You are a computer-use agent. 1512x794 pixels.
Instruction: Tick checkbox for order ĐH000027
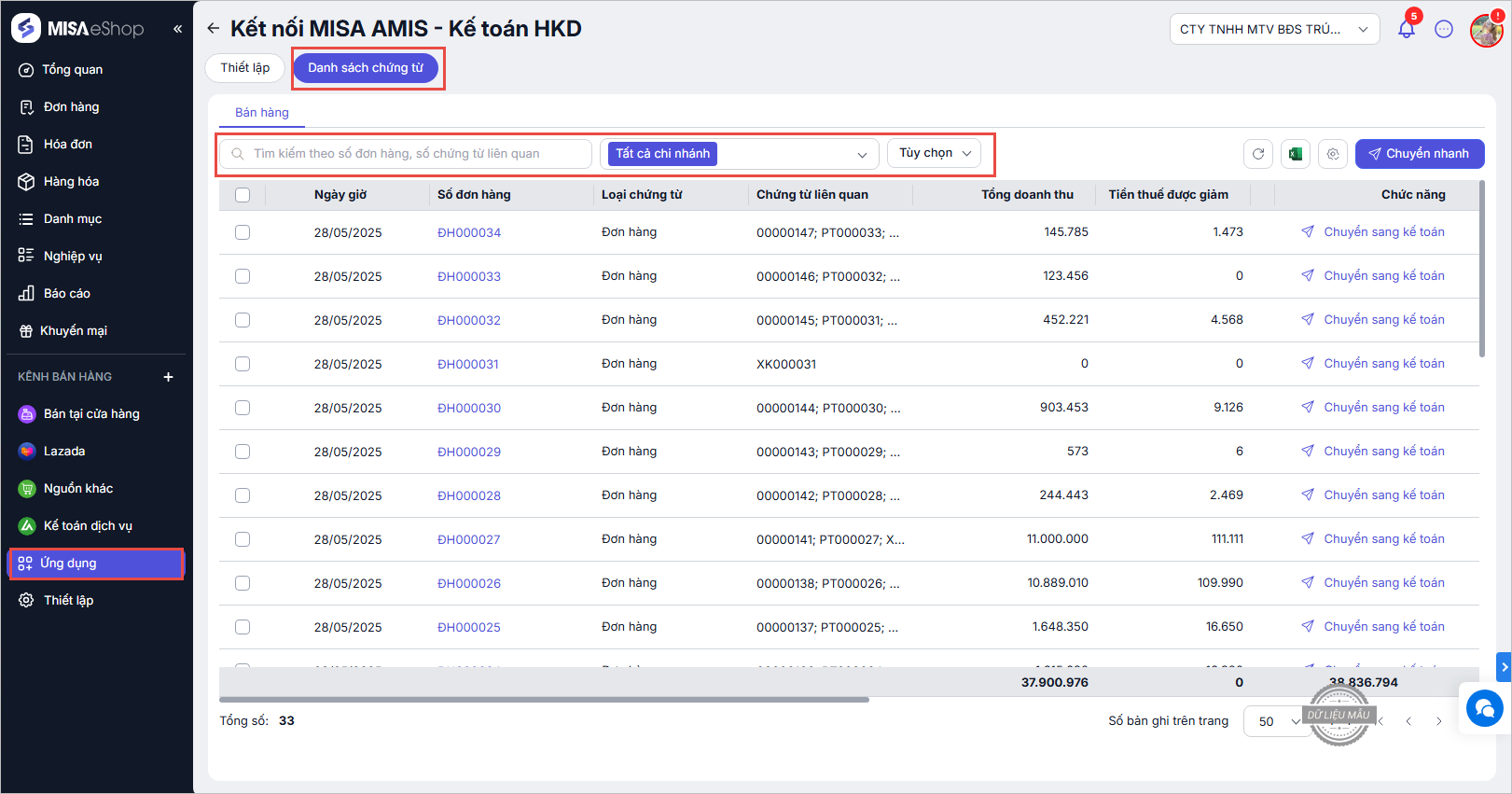click(243, 539)
